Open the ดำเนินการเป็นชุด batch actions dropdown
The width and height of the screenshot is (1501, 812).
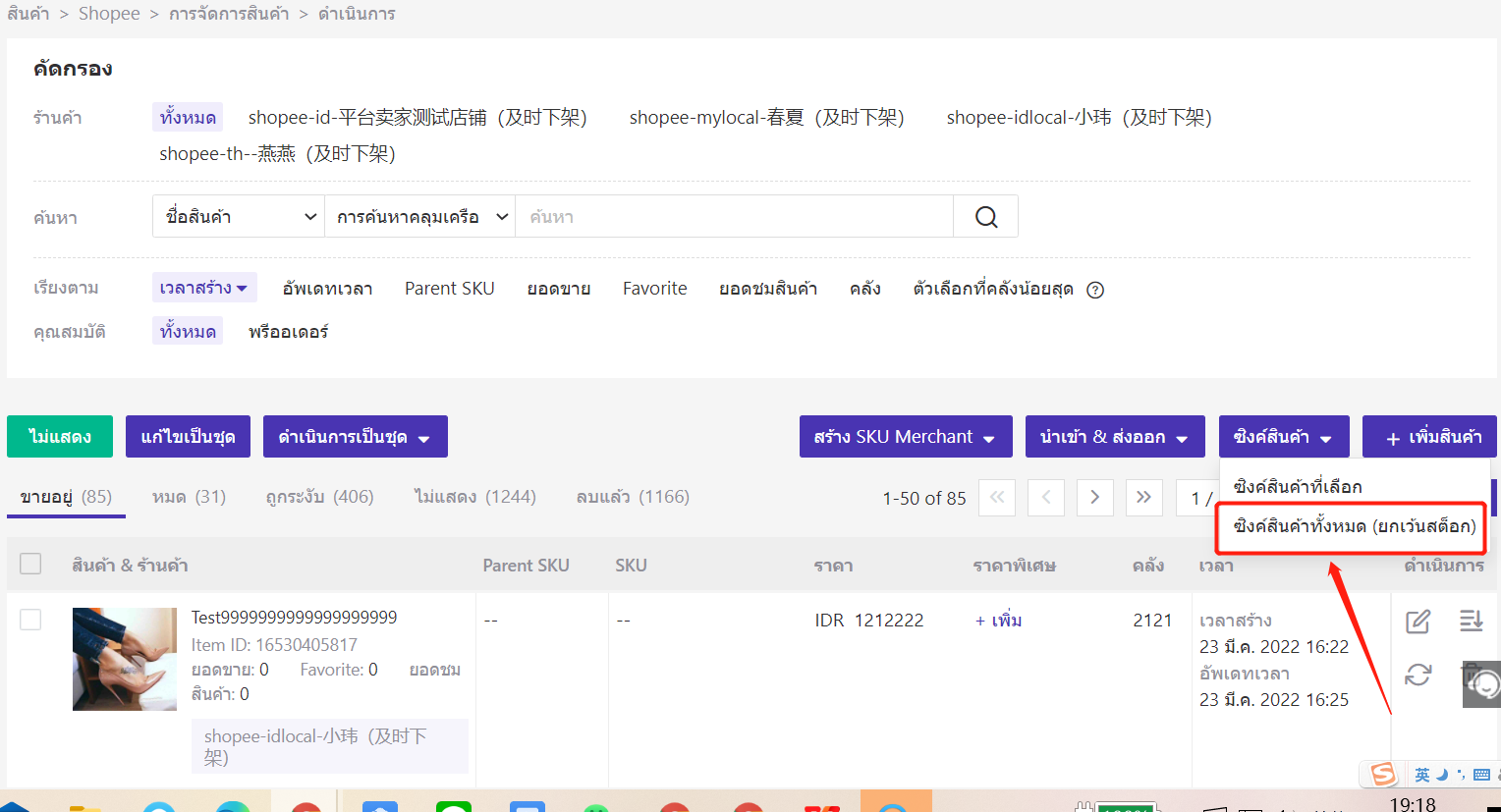pos(355,437)
